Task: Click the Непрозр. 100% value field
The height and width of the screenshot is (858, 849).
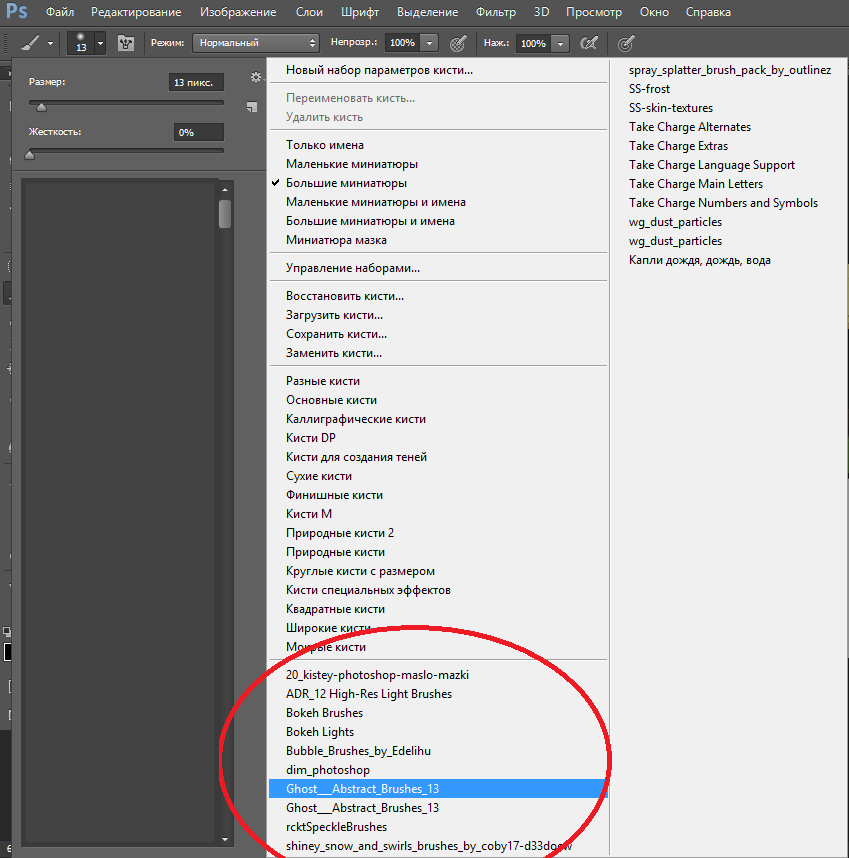Action: 403,43
